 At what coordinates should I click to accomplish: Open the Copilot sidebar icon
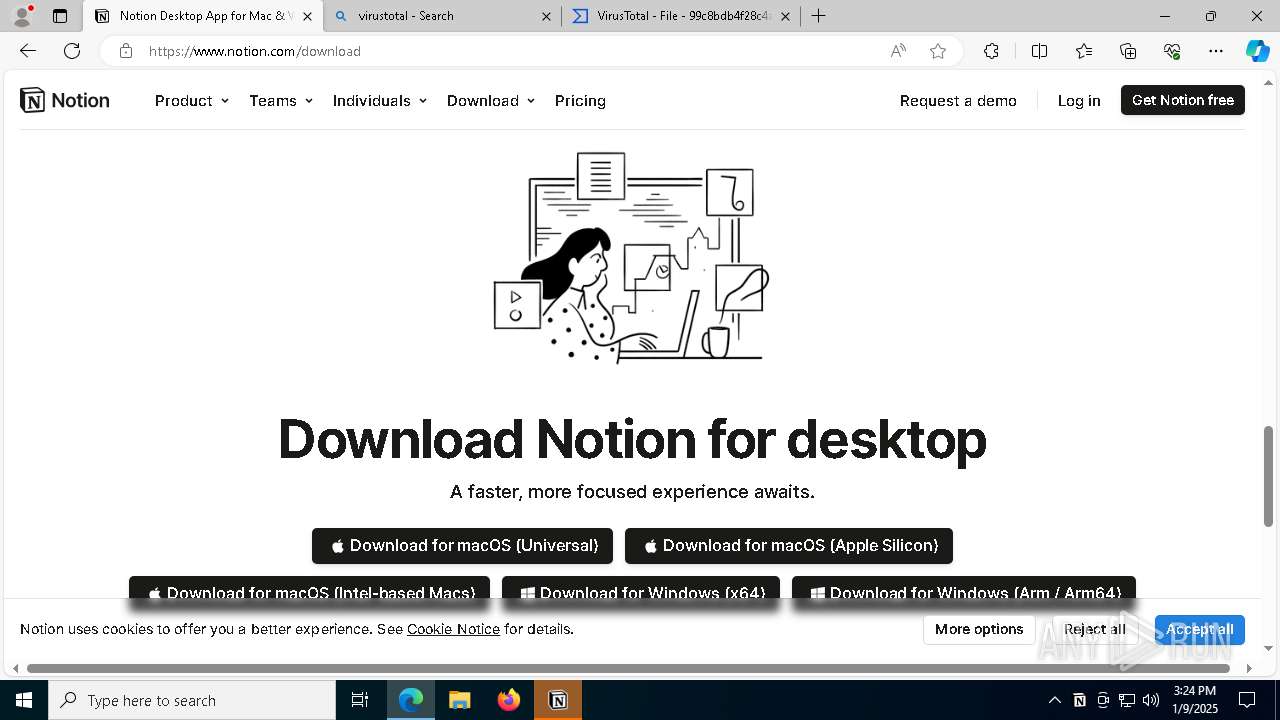[x=1257, y=51]
